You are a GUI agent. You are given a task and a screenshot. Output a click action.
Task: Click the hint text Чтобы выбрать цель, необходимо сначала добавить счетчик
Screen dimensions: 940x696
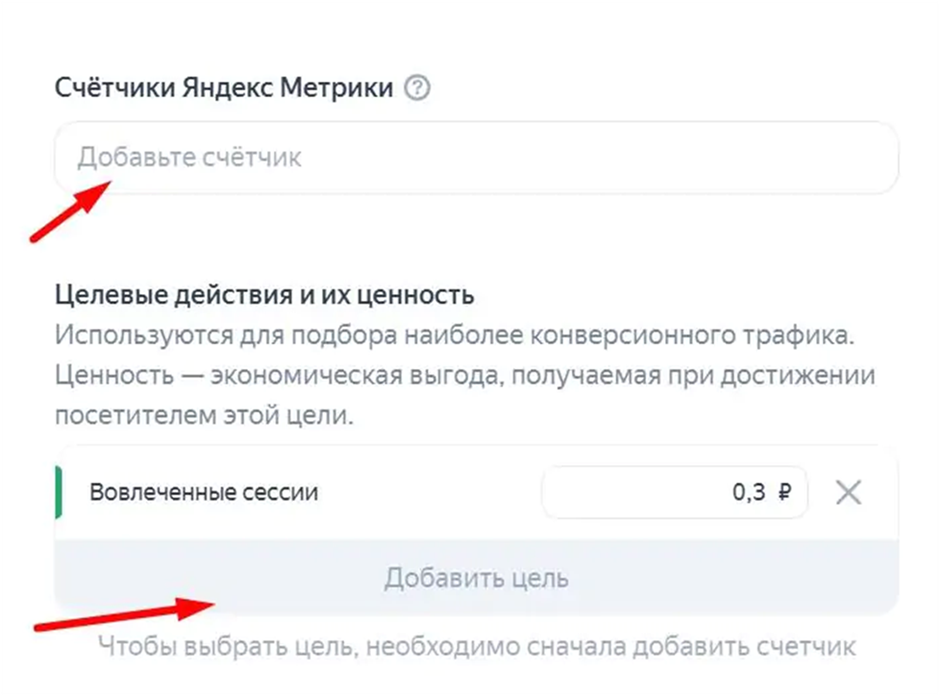(477, 647)
